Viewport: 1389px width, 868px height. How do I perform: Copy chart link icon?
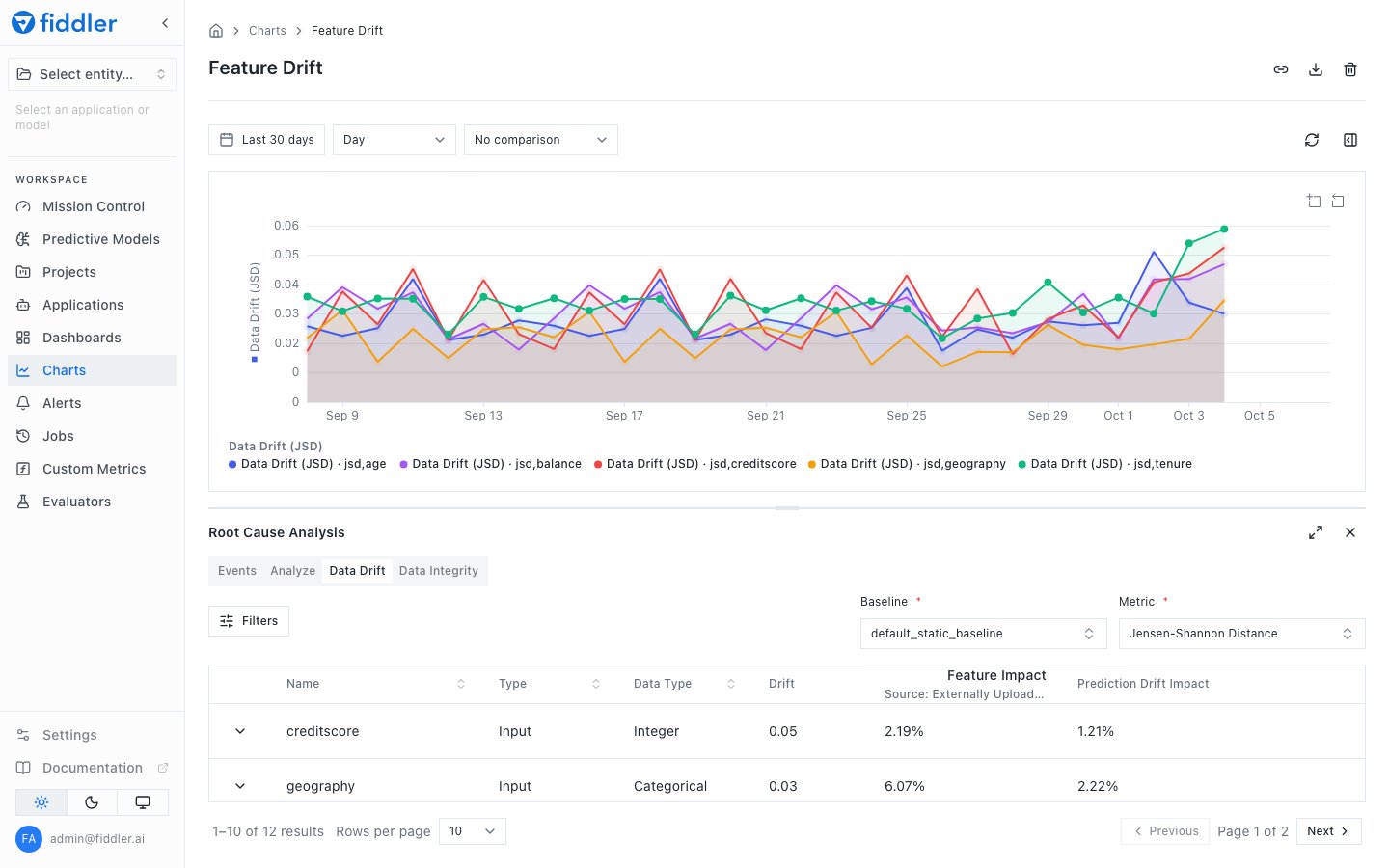(1281, 69)
